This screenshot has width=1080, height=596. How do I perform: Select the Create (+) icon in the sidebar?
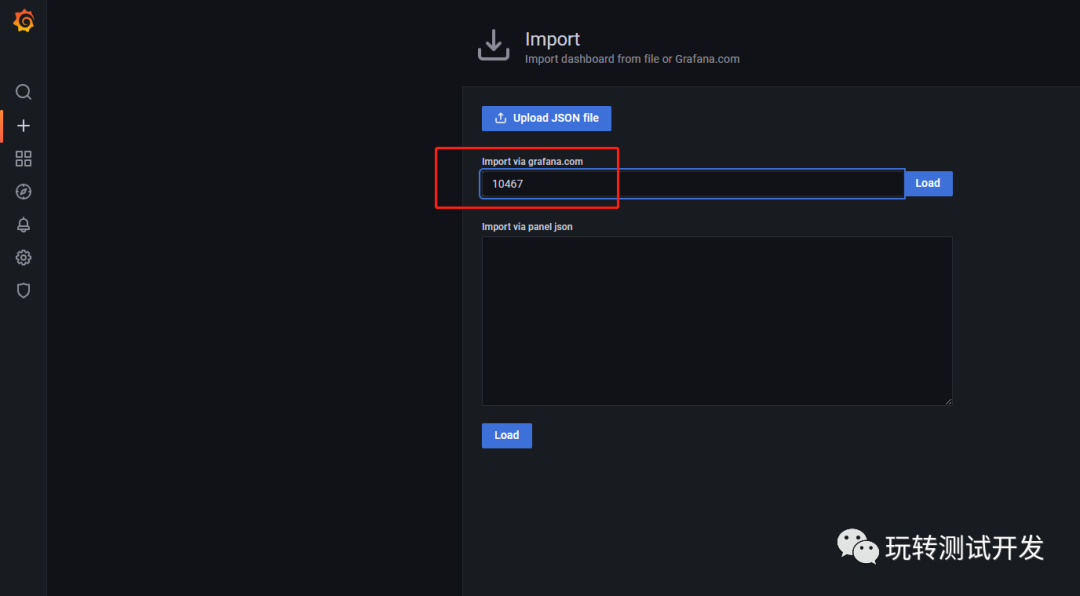coord(23,125)
